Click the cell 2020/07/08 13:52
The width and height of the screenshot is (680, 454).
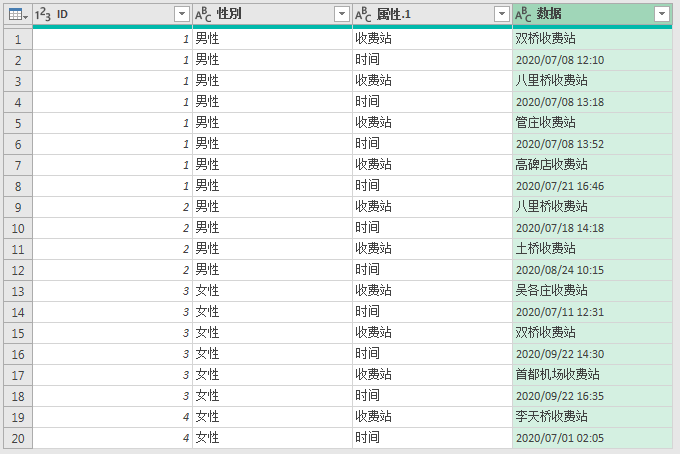(592, 144)
